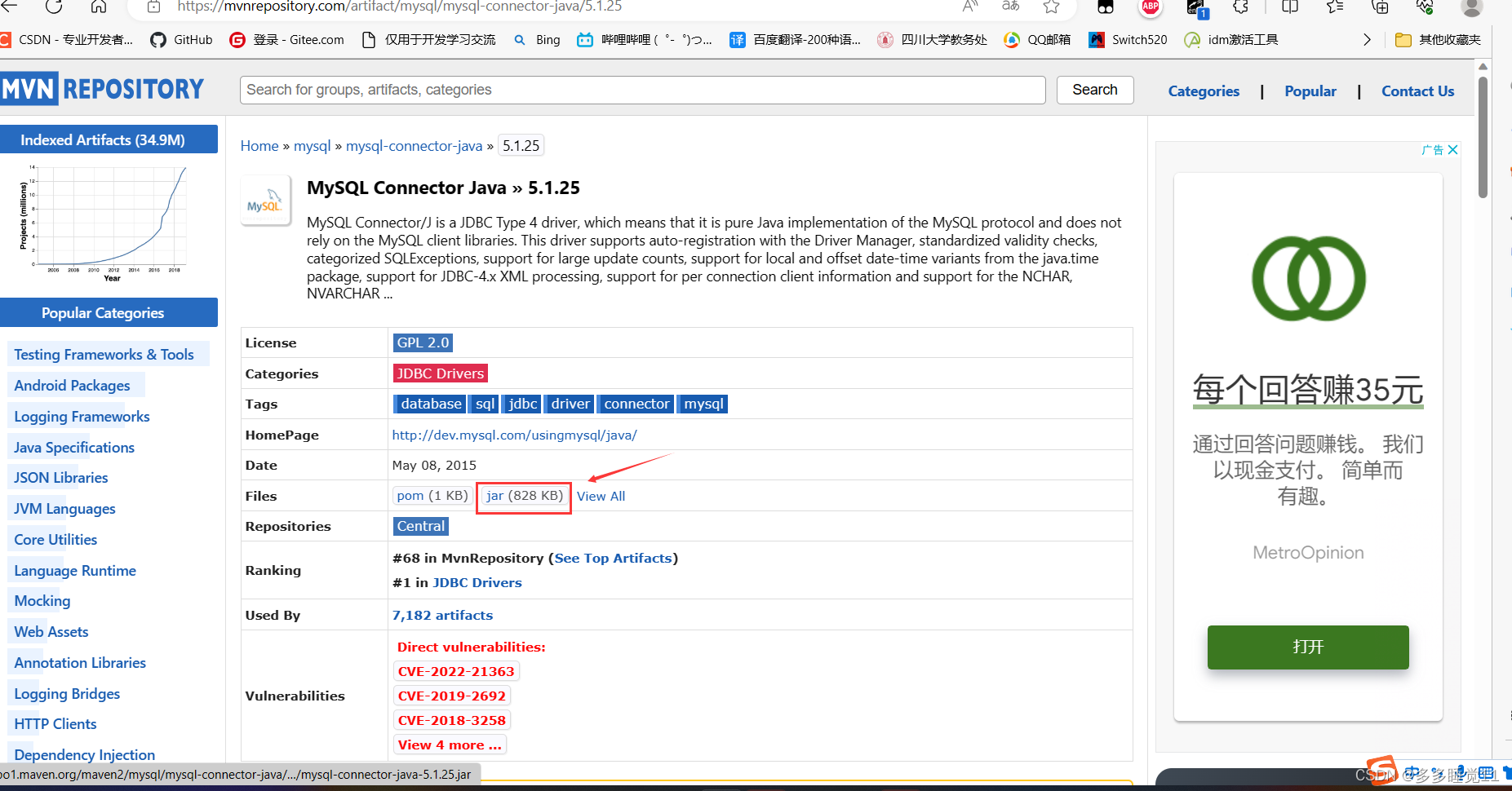The height and width of the screenshot is (791, 1512).
Task: Open mysql-connector-java breadcrumb link
Action: (x=414, y=146)
